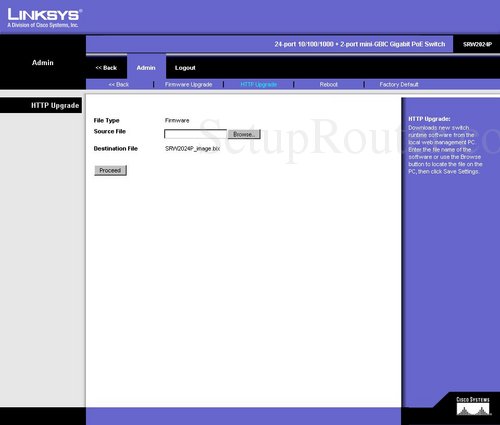
Task: Select the Logout tab
Action: [185, 68]
